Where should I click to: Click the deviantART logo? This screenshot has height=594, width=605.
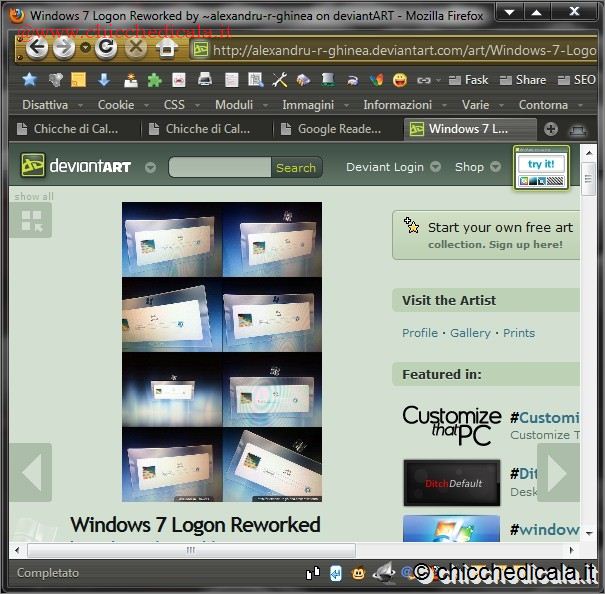(x=77, y=167)
